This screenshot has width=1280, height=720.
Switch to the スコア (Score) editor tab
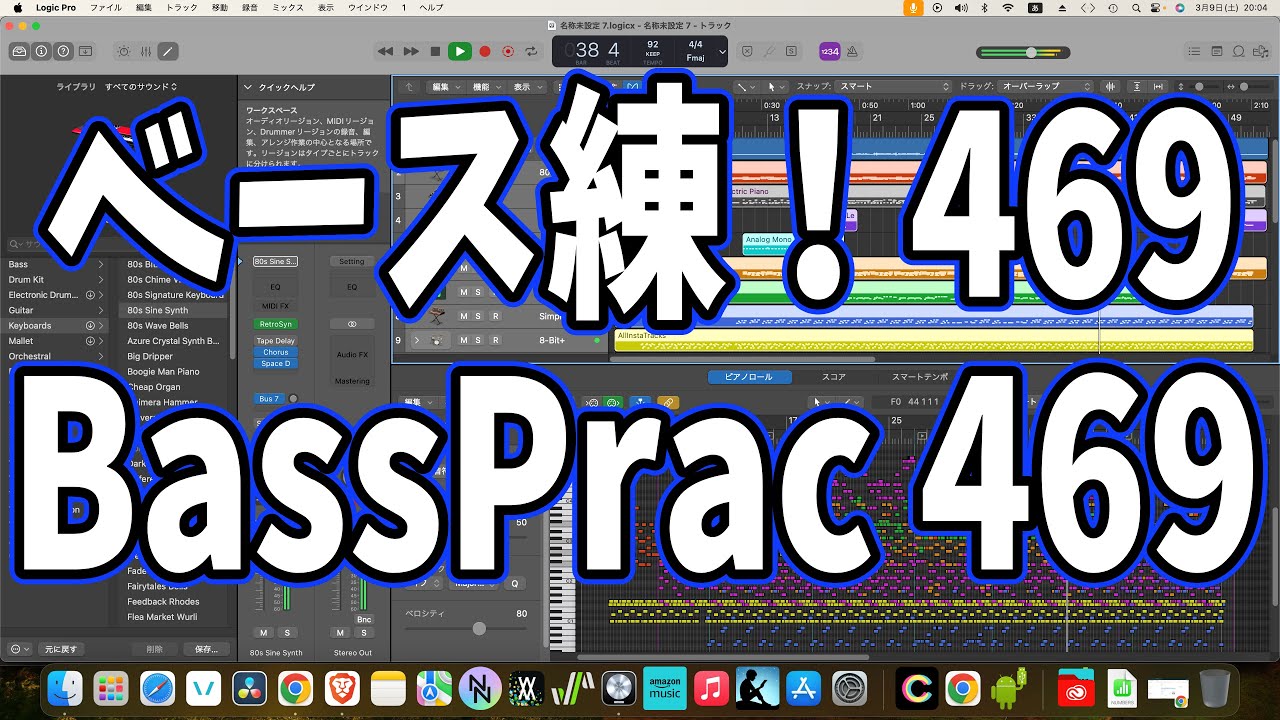click(834, 377)
